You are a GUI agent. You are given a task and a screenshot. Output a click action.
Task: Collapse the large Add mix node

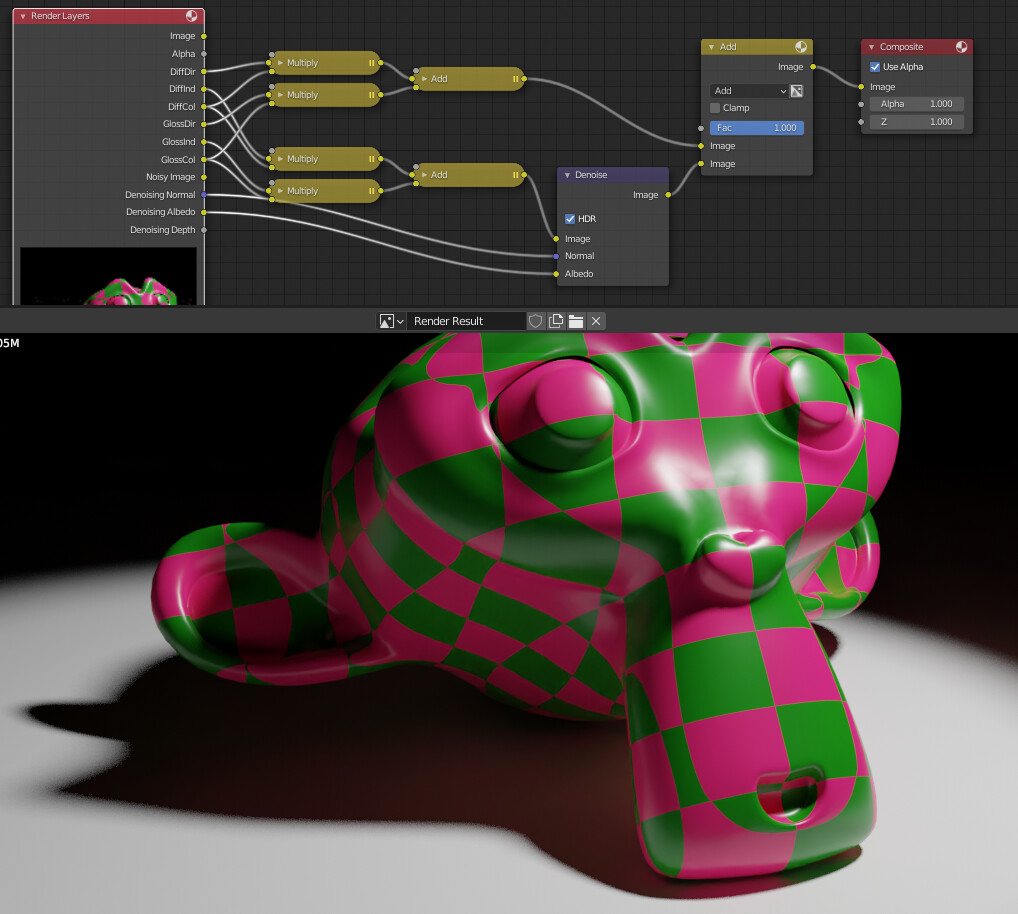click(712, 47)
